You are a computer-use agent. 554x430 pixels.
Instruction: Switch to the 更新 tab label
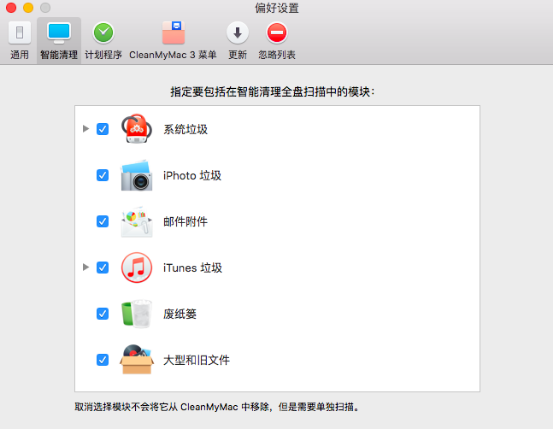point(237,55)
